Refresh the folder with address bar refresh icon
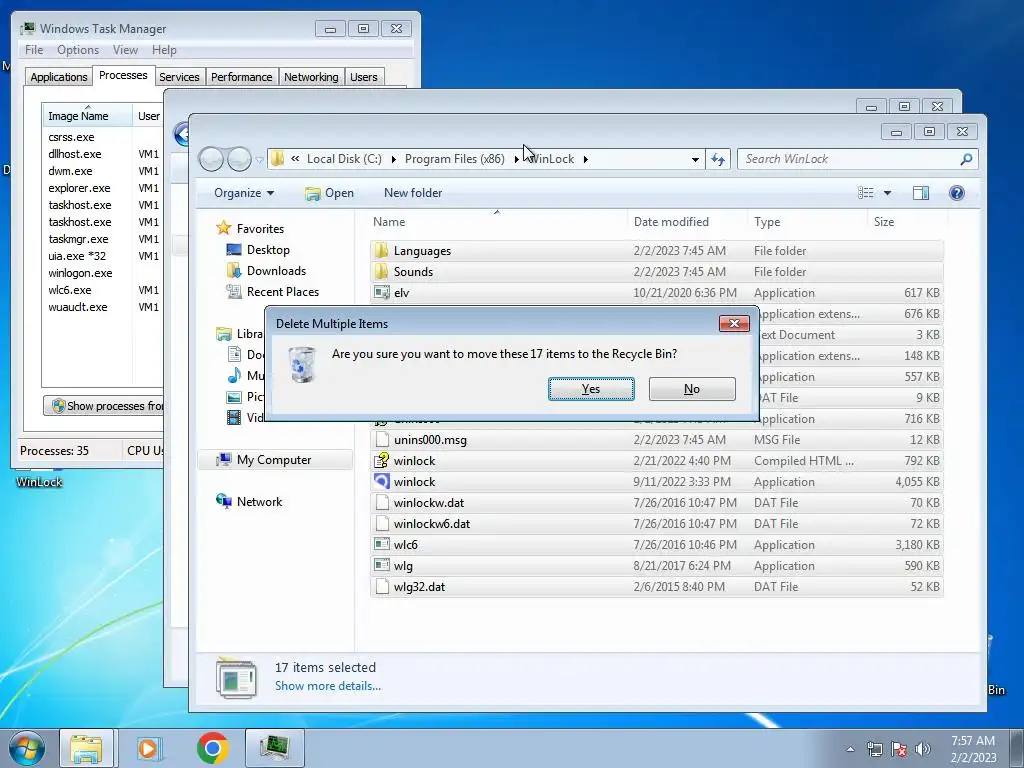The image size is (1024, 768). 718,159
